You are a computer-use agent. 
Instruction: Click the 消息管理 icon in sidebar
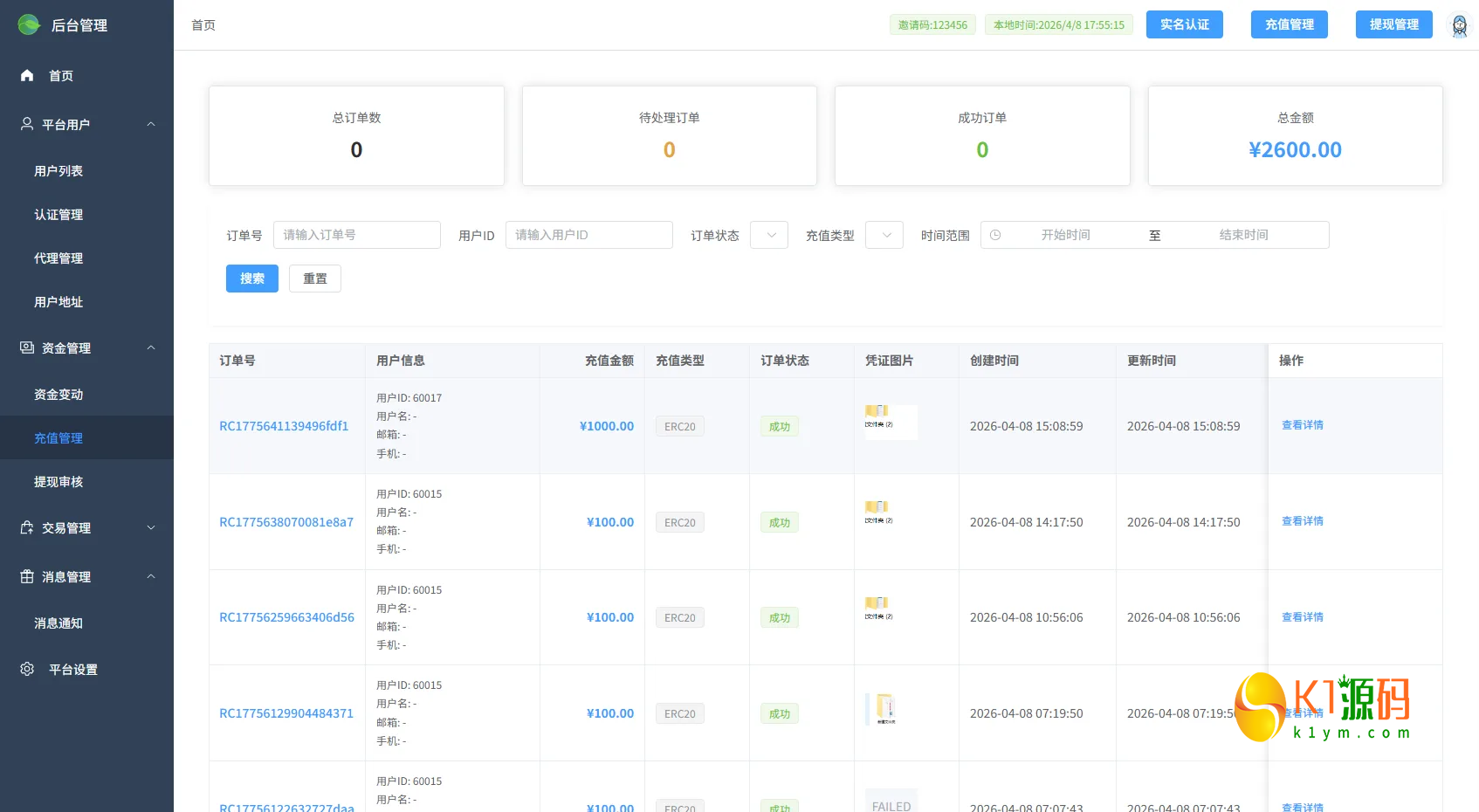pyautogui.click(x=27, y=576)
